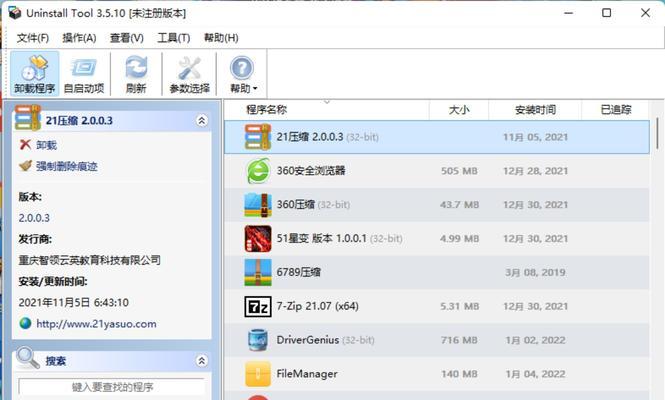665x400 pixels.
Task: Collapse the 21压缩 2.0.0.3 details panel
Action: coord(202,121)
